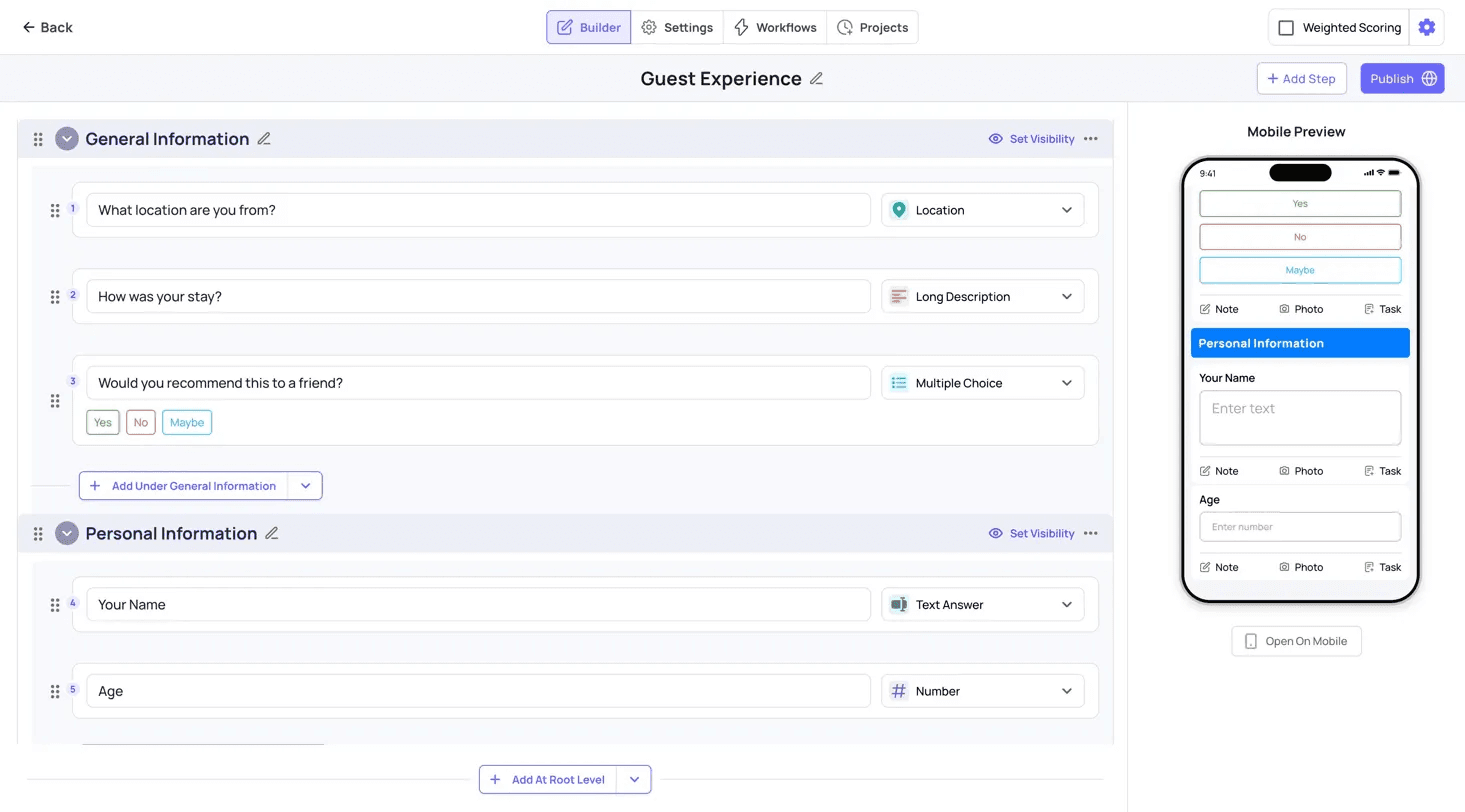Click drag handle for the recommend-to-a-friend question

[55, 401]
